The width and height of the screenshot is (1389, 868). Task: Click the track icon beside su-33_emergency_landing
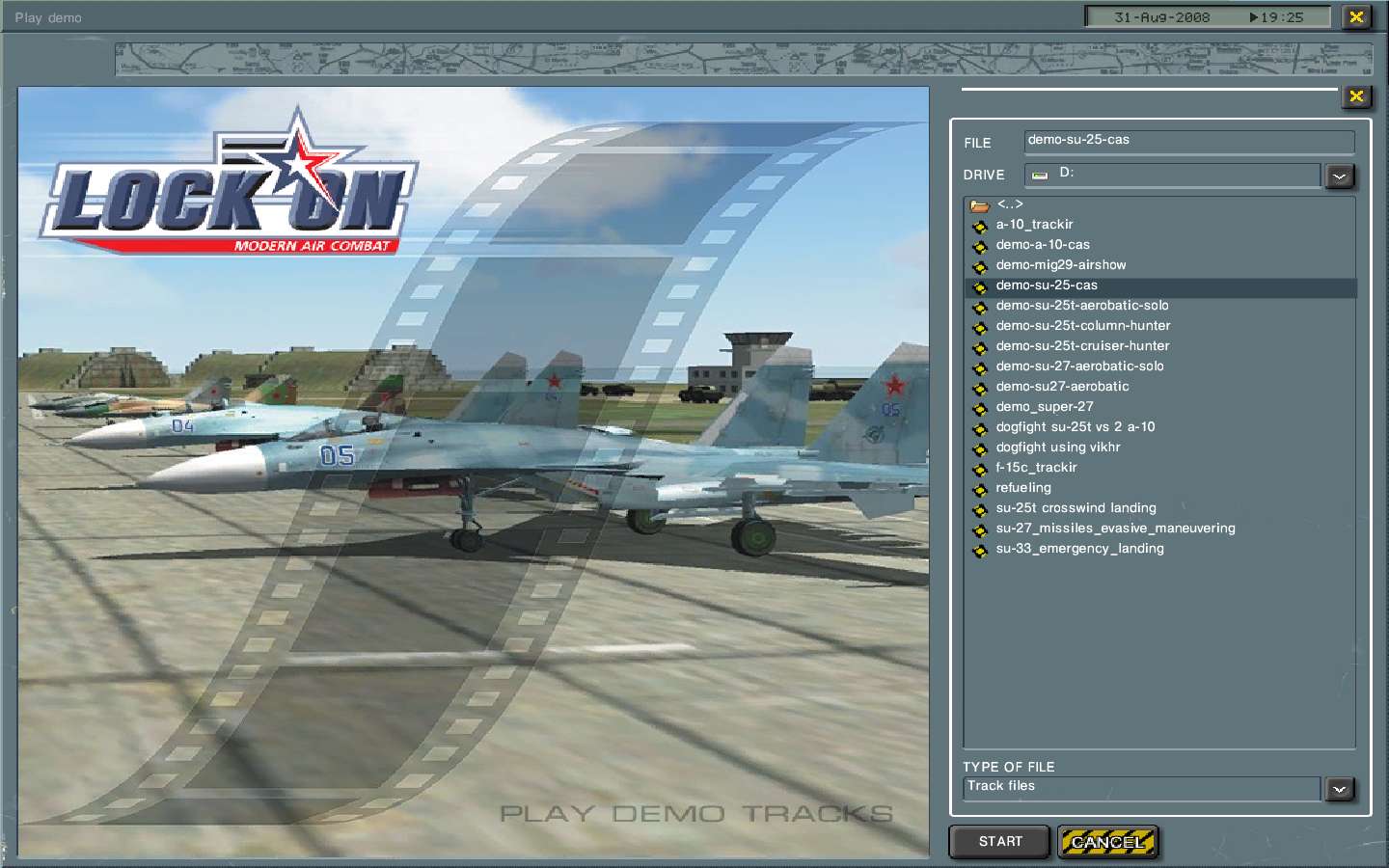(x=980, y=551)
